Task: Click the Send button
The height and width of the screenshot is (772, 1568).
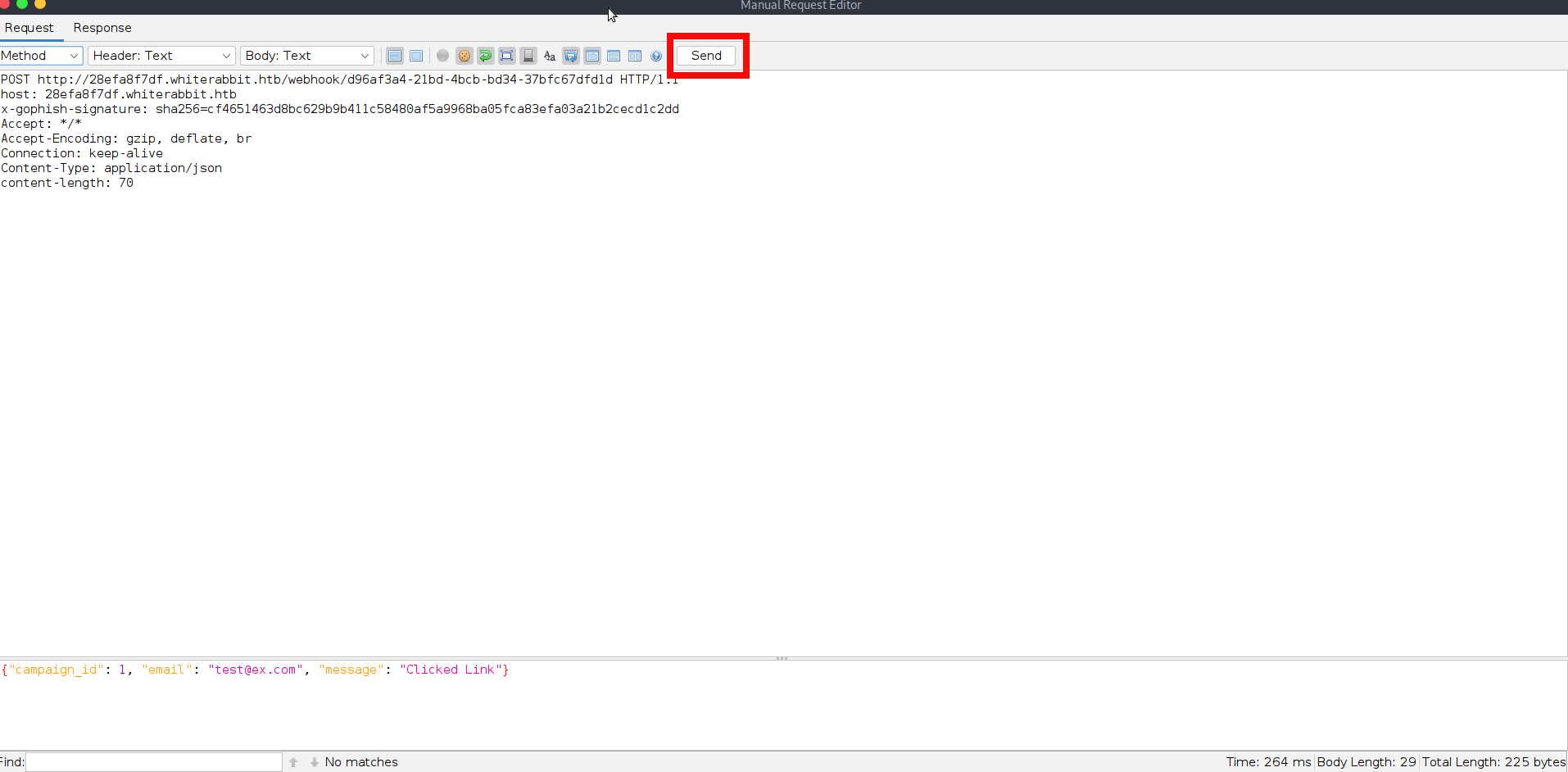Action: click(x=706, y=56)
